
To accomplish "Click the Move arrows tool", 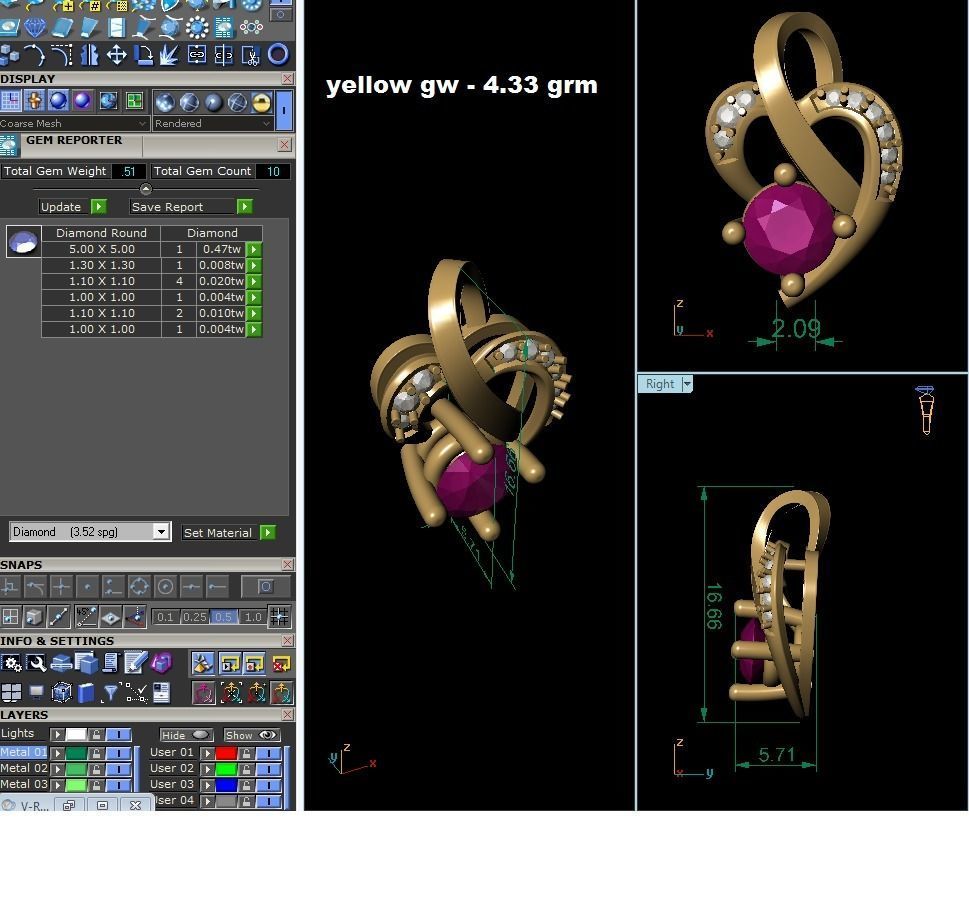I will coord(116,55).
